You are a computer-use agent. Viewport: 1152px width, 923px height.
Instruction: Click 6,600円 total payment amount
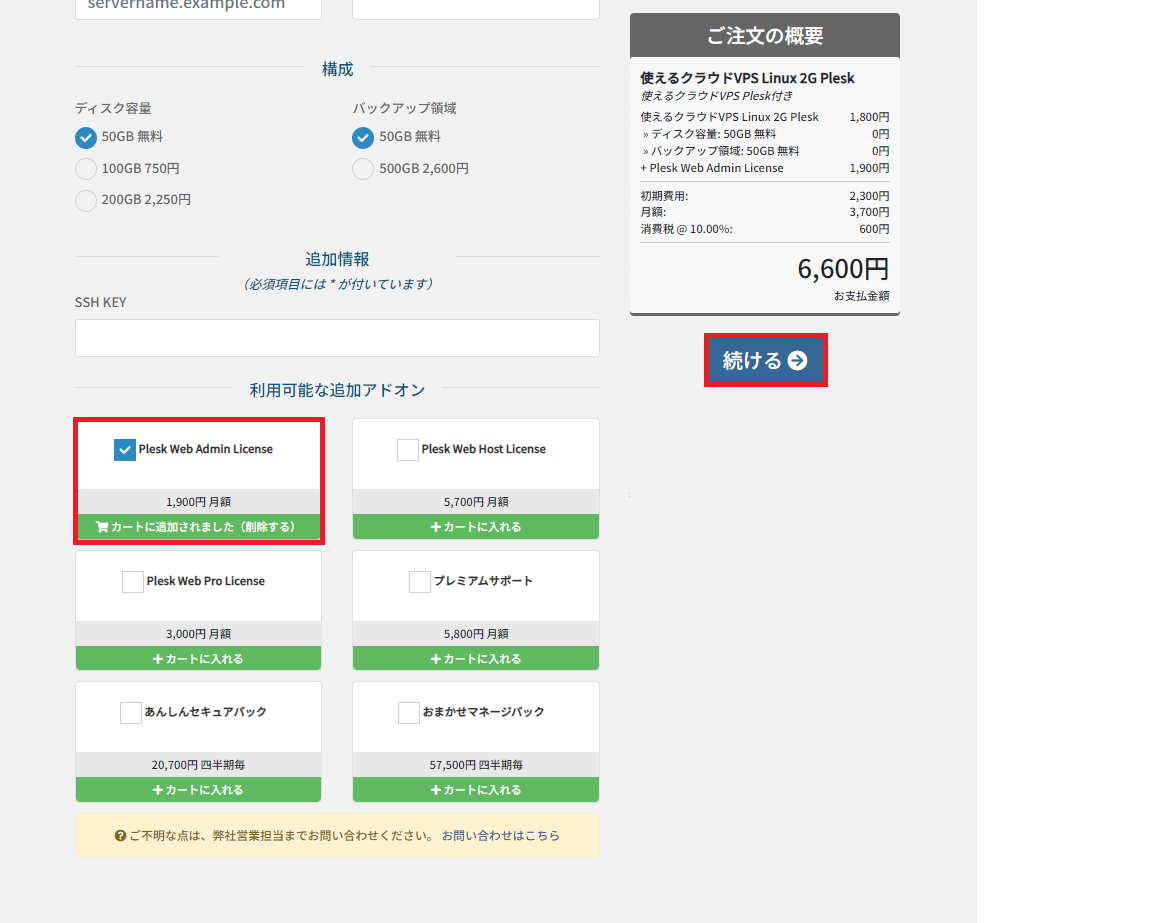pos(843,269)
